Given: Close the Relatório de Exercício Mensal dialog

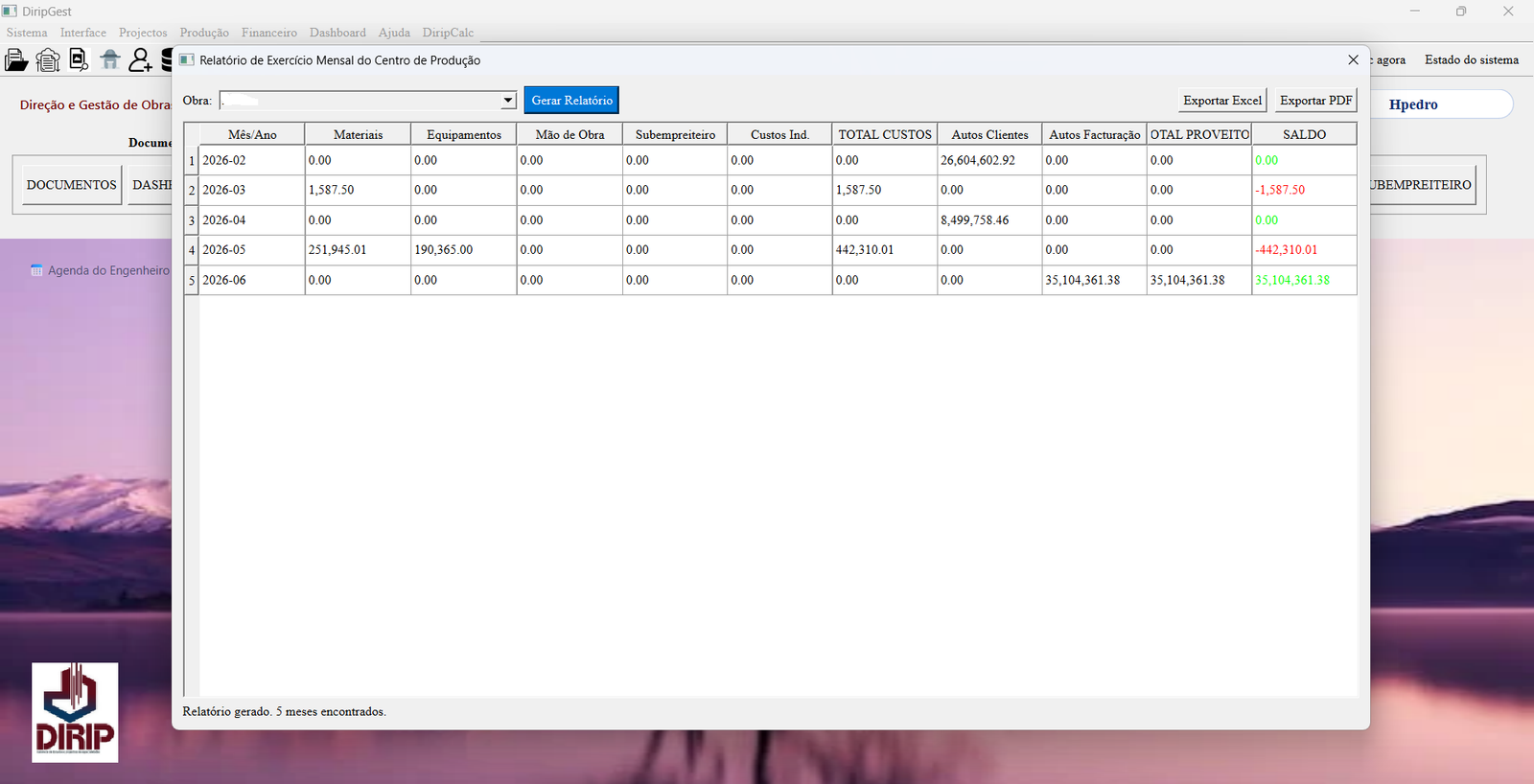Looking at the screenshot, I should pyautogui.click(x=1353, y=59).
